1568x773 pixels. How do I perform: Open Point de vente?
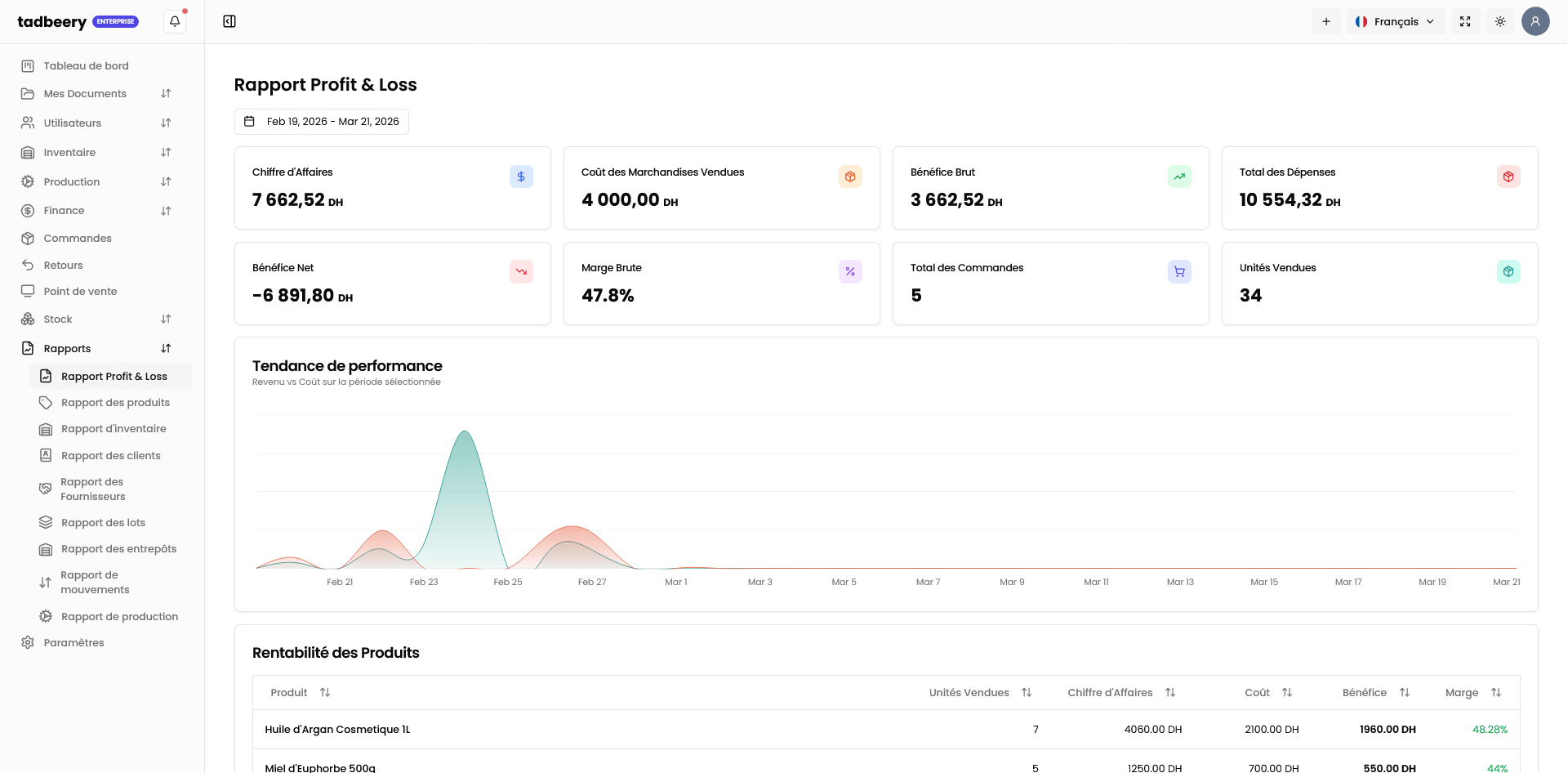(80, 291)
